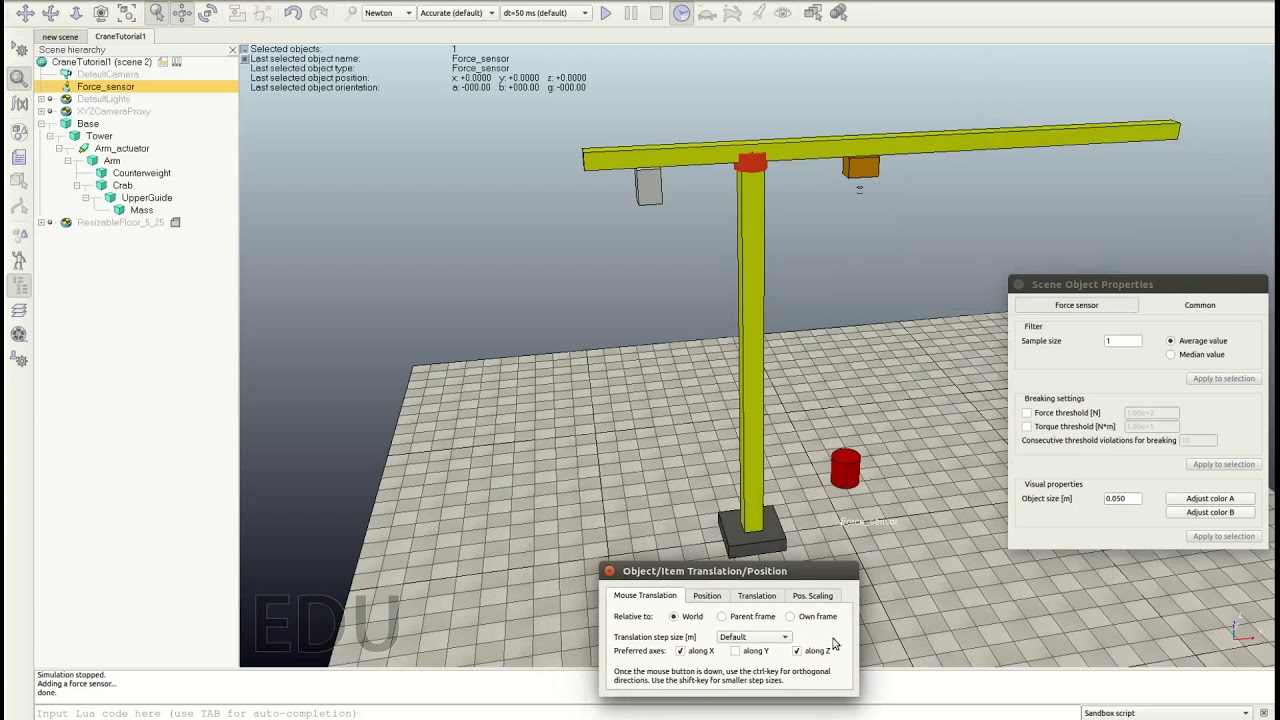
Task: Click the fit-to-view toolbar icon
Action: coord(126,13)
